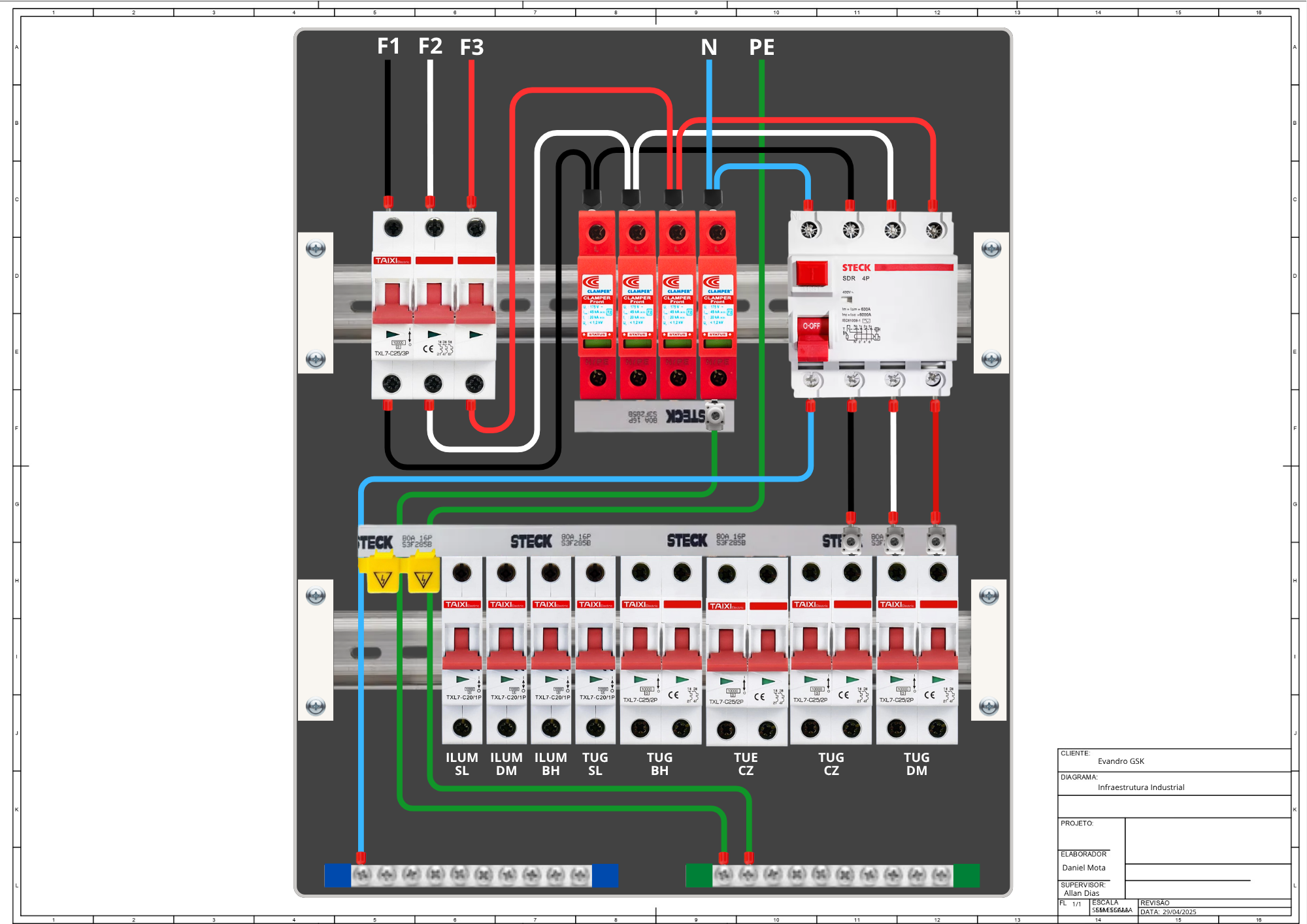Toggle the ILUM BH breaker lever
The width and height of the screenshot is (1307, 924).
click(551, 647)
